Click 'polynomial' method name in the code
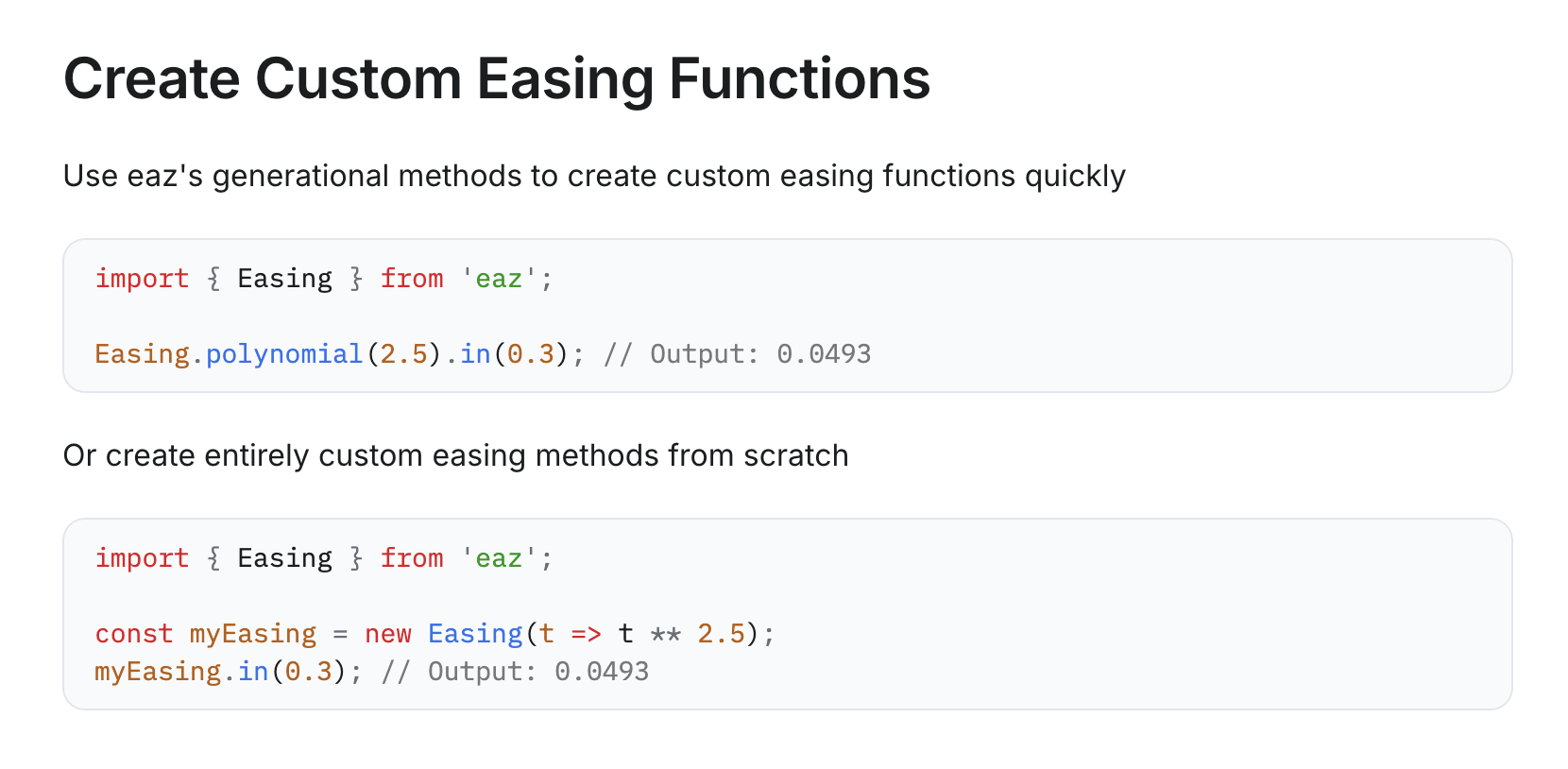This screenshot has width=1568, height=769. coord(284,354)
